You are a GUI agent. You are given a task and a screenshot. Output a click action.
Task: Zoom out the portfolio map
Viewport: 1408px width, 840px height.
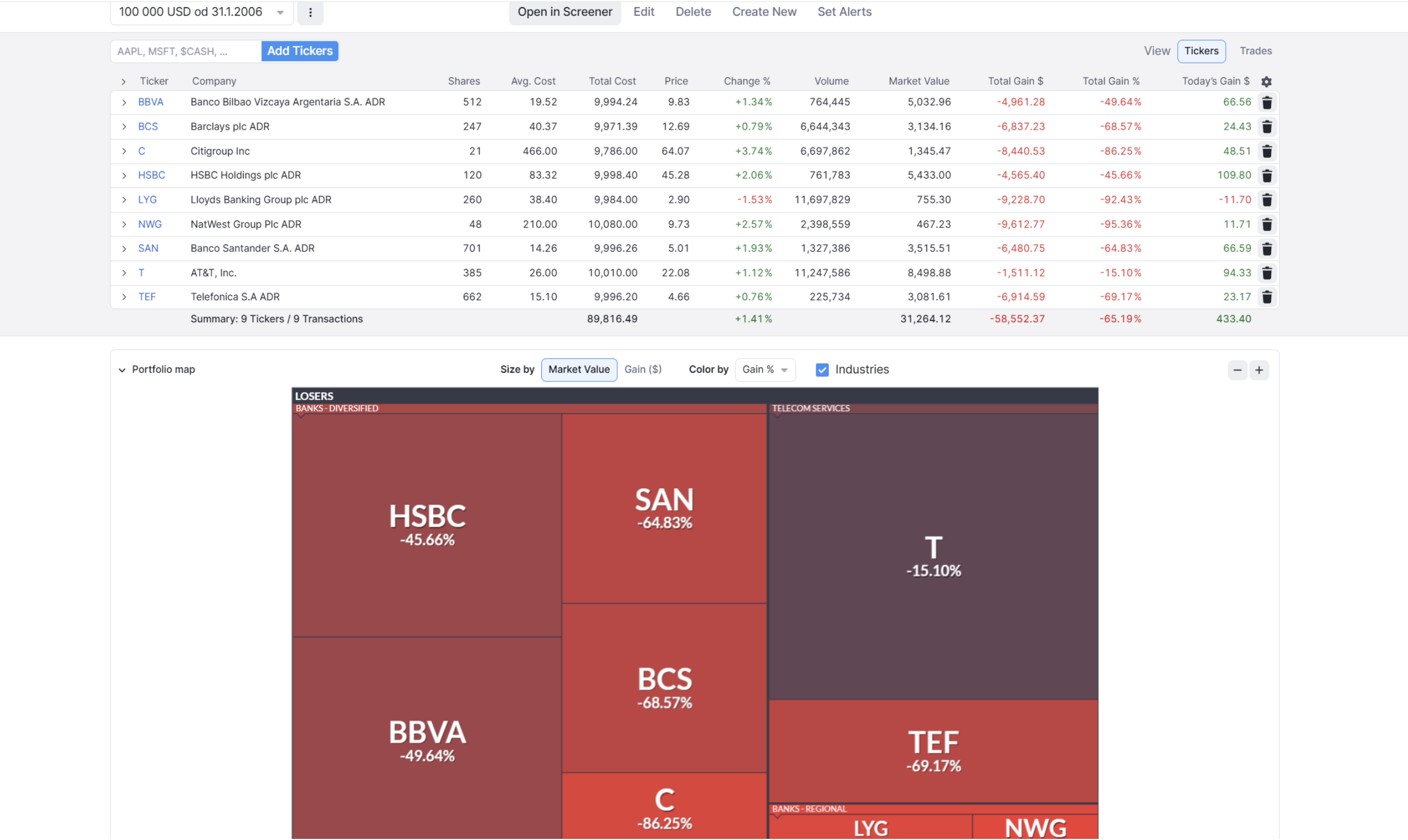click(1237, 370)
